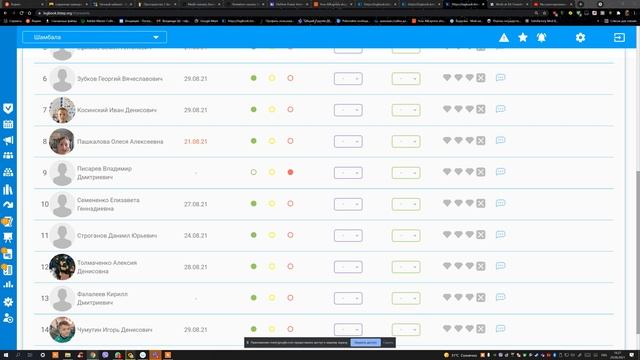Open student name Косинский Иван Денисович
Screen dimensions: 640x360
(117, 110)
